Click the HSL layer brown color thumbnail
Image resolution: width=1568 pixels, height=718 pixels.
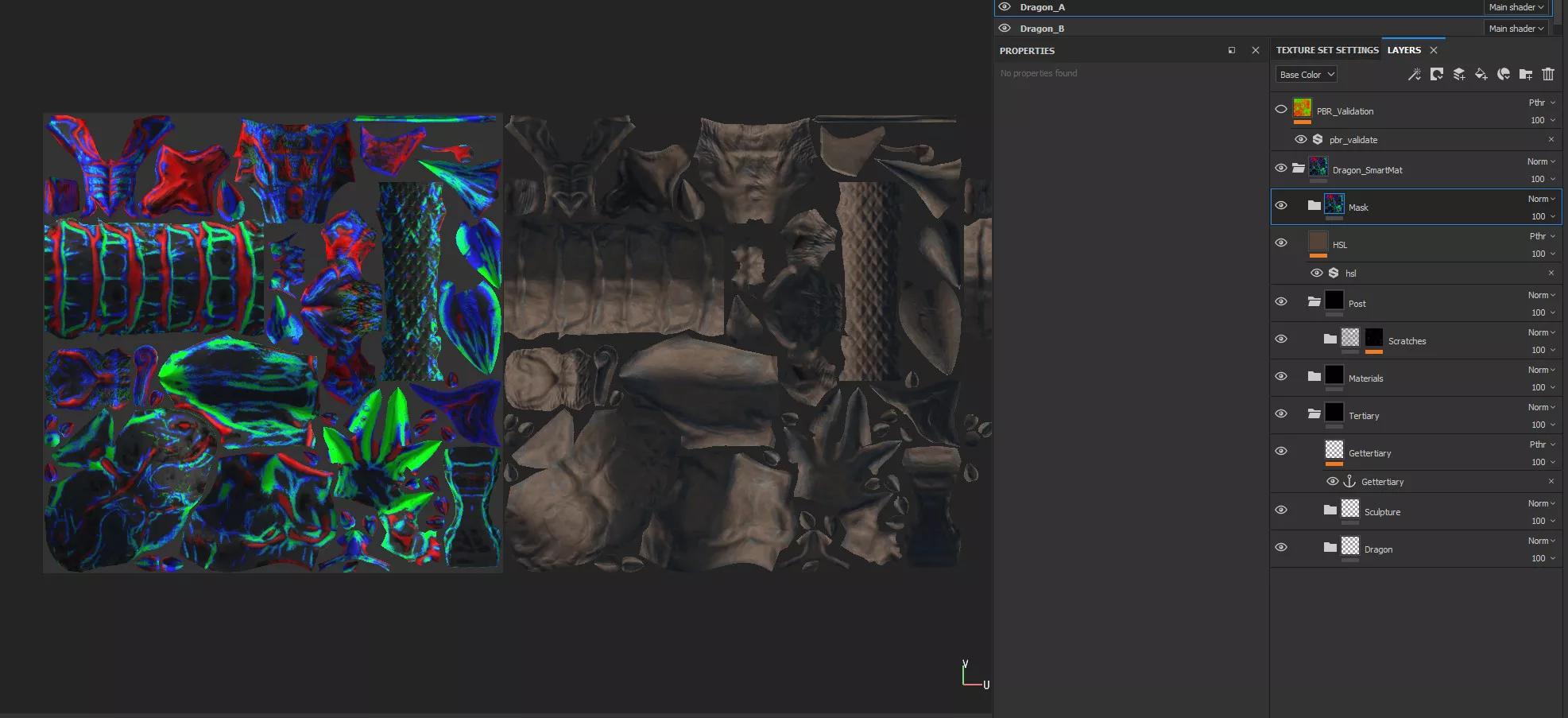coord(1318,241)
